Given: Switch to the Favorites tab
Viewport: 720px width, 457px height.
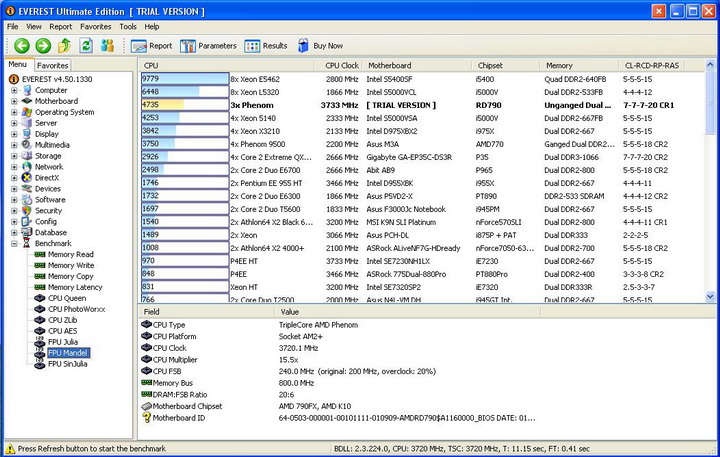Looking at the screenshot, I should pyautogui.click(x=53, y=65).
